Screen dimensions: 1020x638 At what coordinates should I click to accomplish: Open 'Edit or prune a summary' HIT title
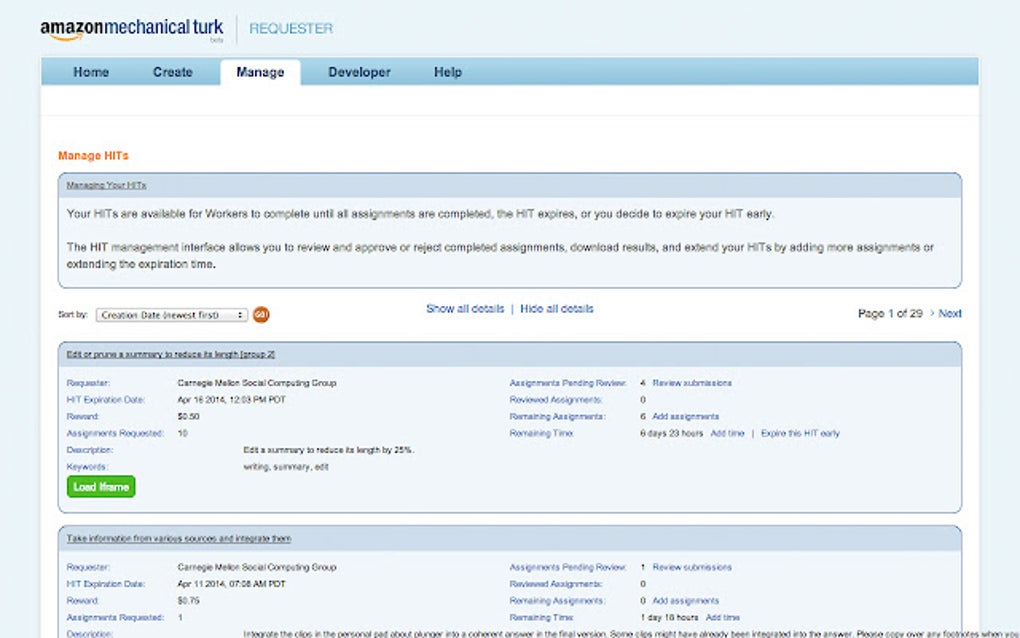click(x=170, y=354)
